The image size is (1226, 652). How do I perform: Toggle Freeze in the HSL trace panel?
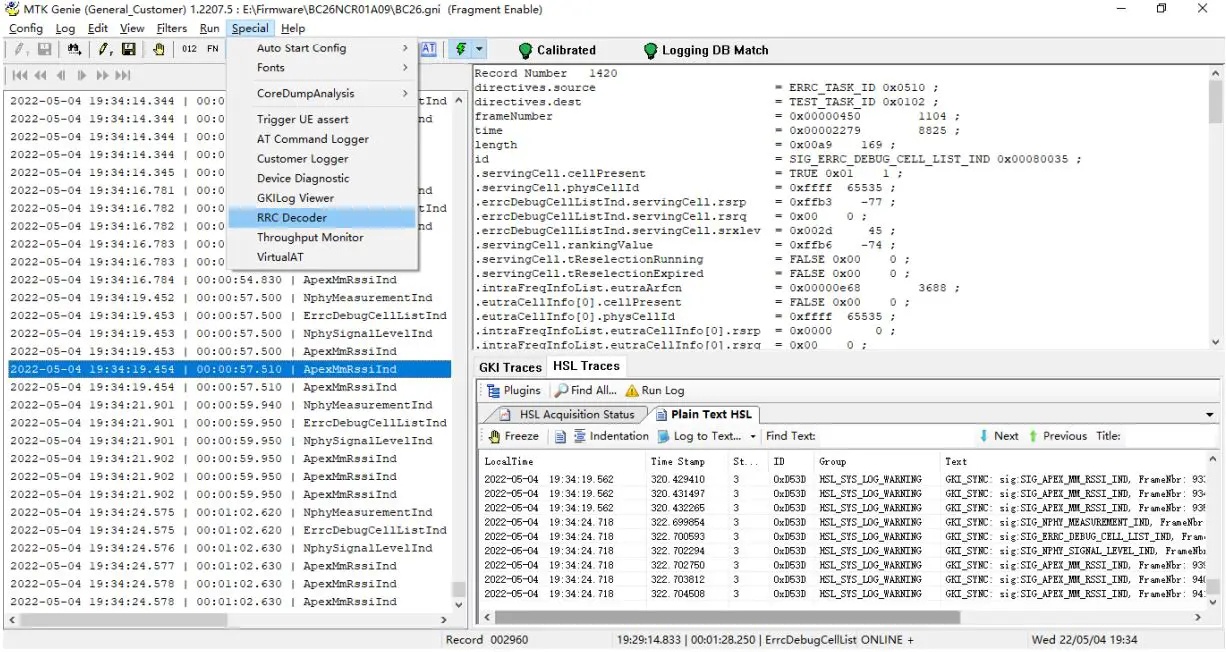click(x=513, y=436)
